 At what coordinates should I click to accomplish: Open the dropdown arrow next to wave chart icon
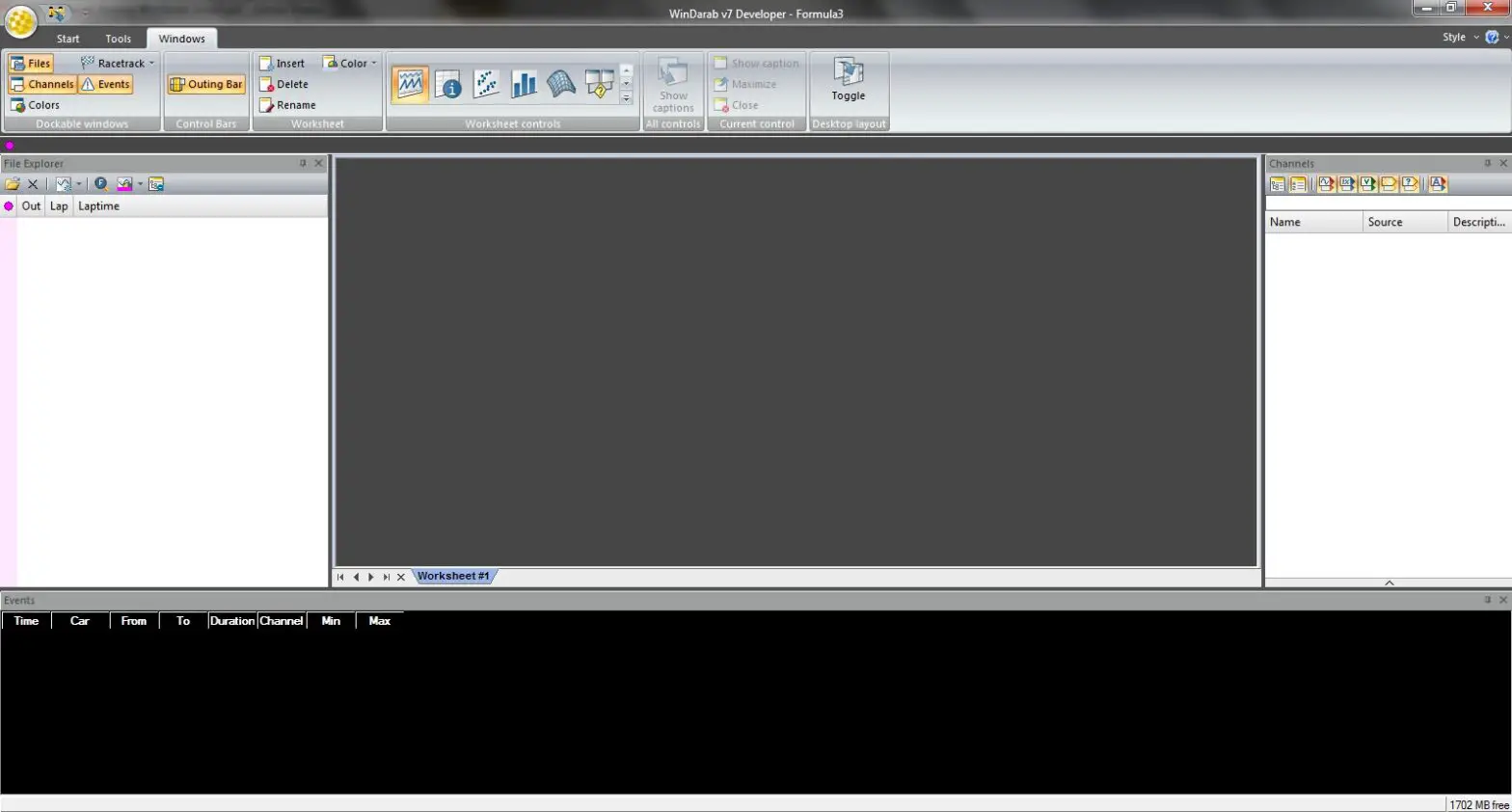[79, 184]
